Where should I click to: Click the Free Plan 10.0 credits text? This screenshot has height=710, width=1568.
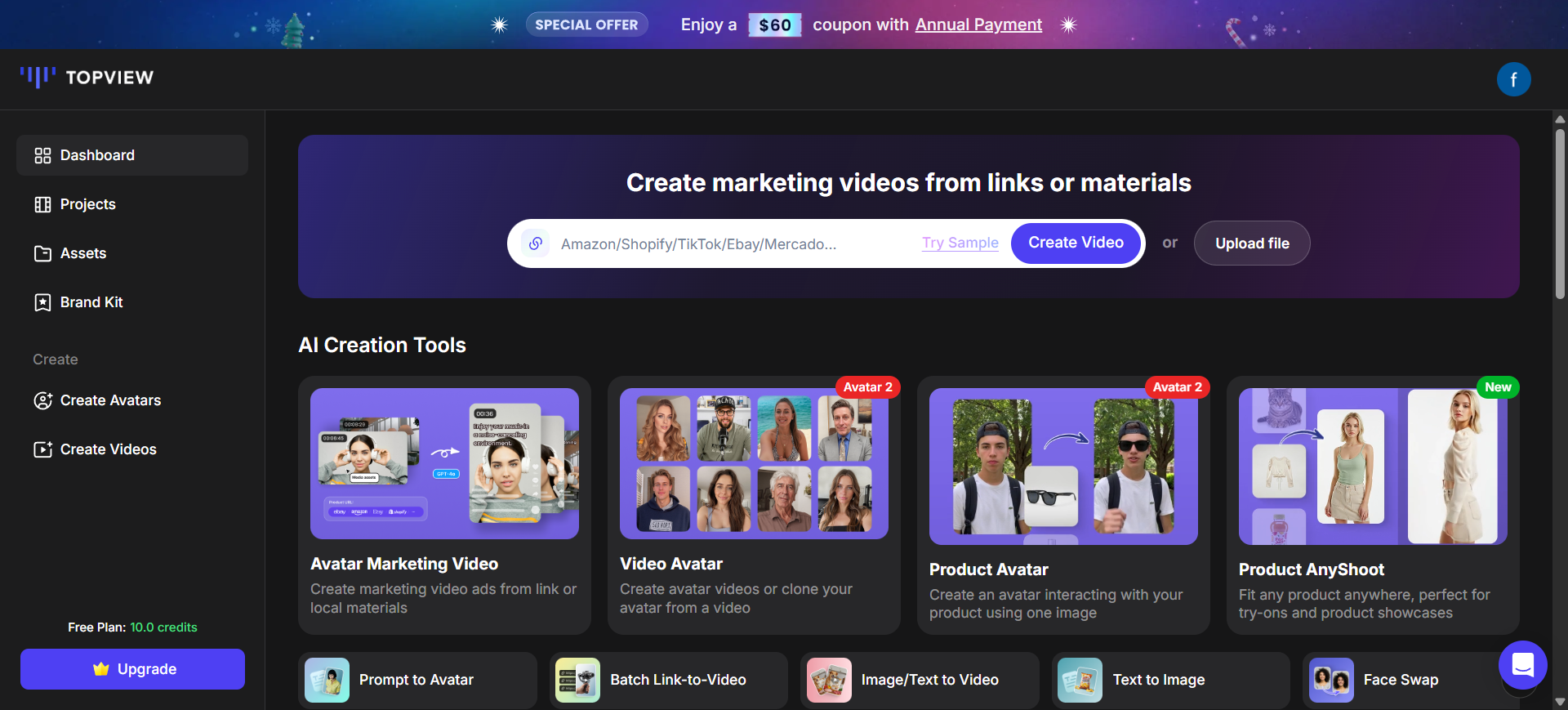click(x=132, y=627)
